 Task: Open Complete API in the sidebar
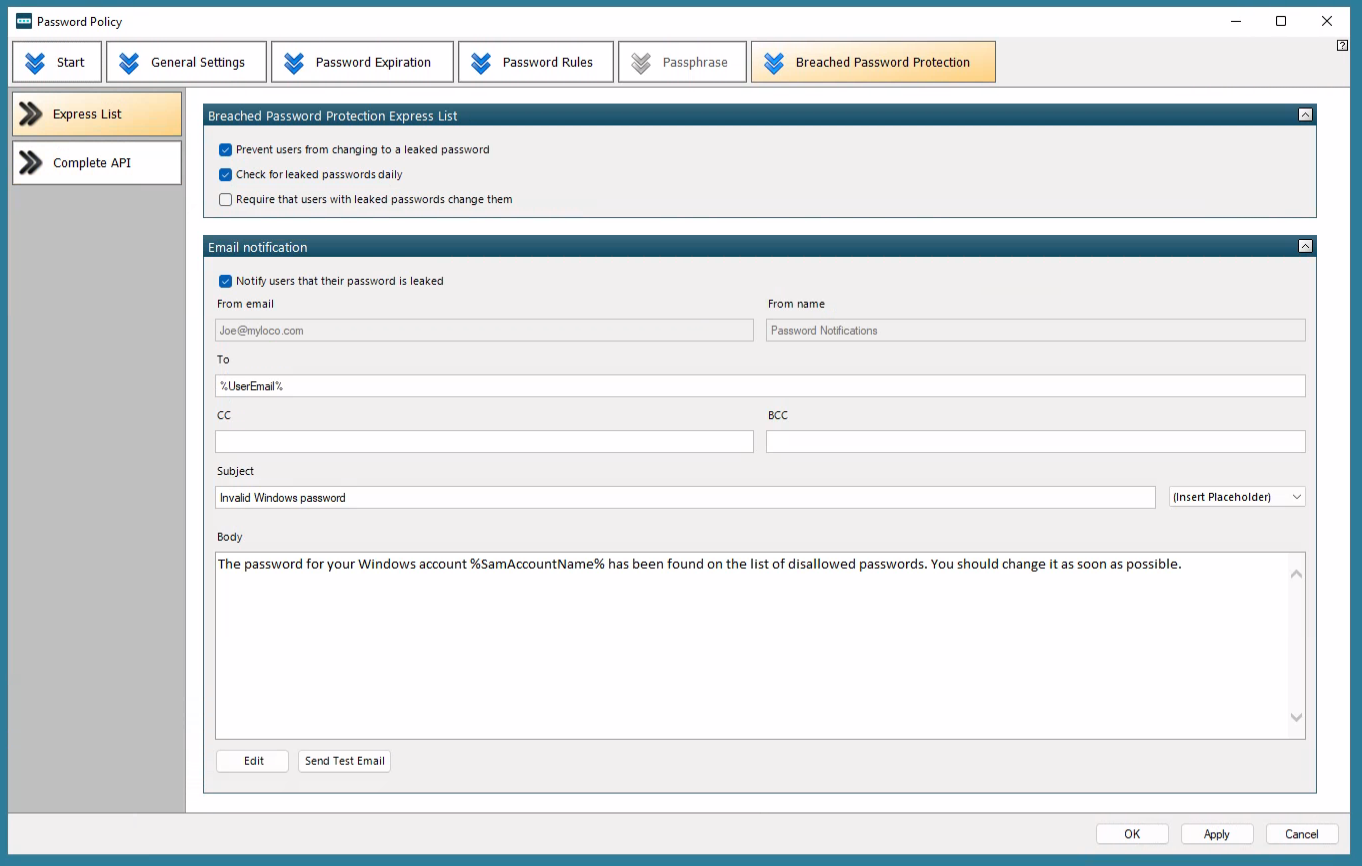[x=97, y=163]
